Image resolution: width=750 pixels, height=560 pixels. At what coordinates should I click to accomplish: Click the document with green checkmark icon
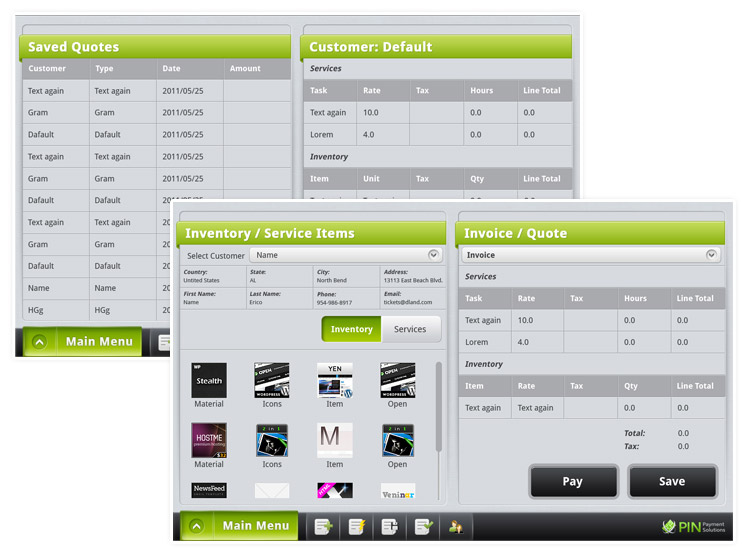click(x=423, y=527)
